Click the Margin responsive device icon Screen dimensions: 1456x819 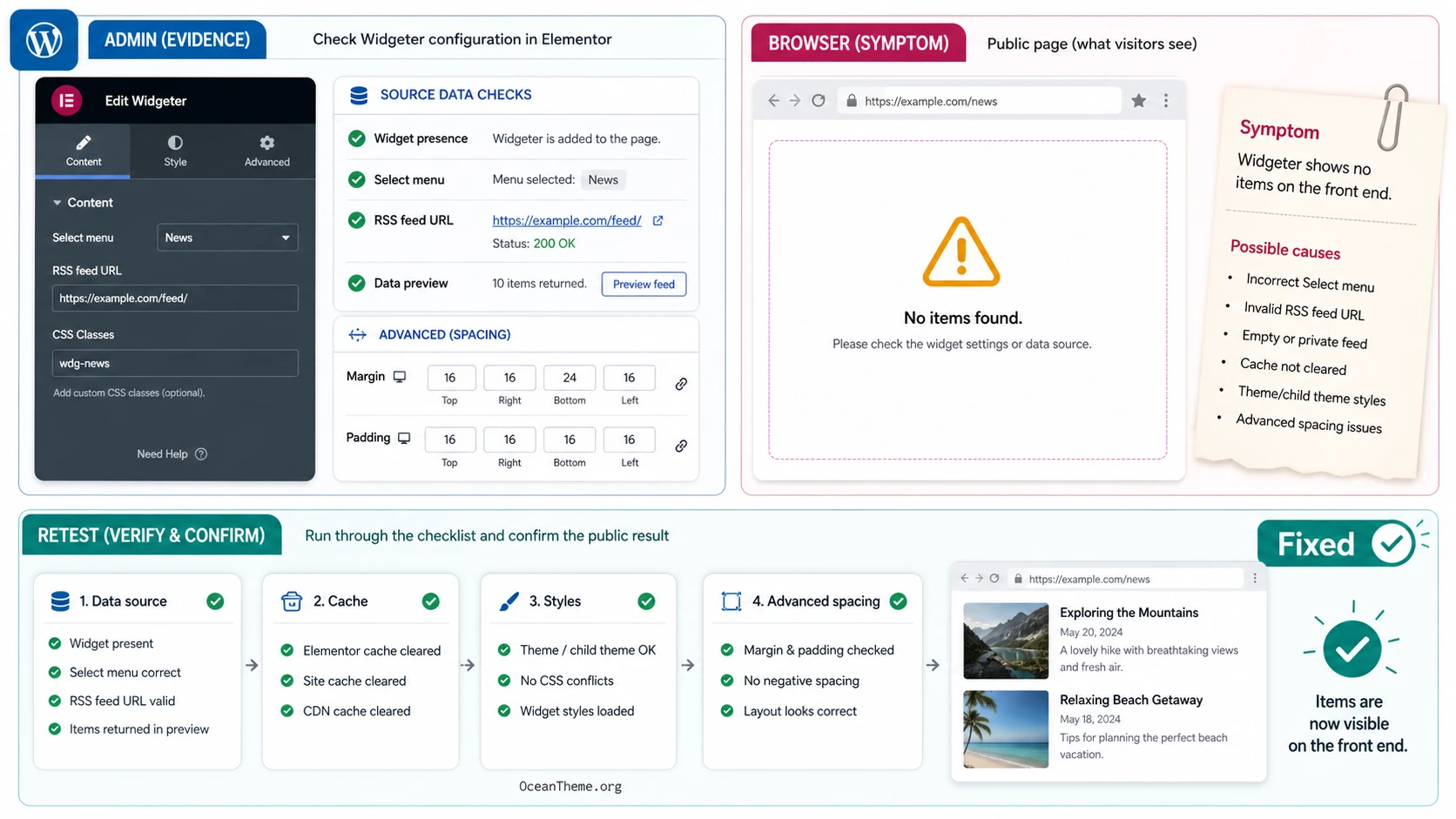coord(400,377)
